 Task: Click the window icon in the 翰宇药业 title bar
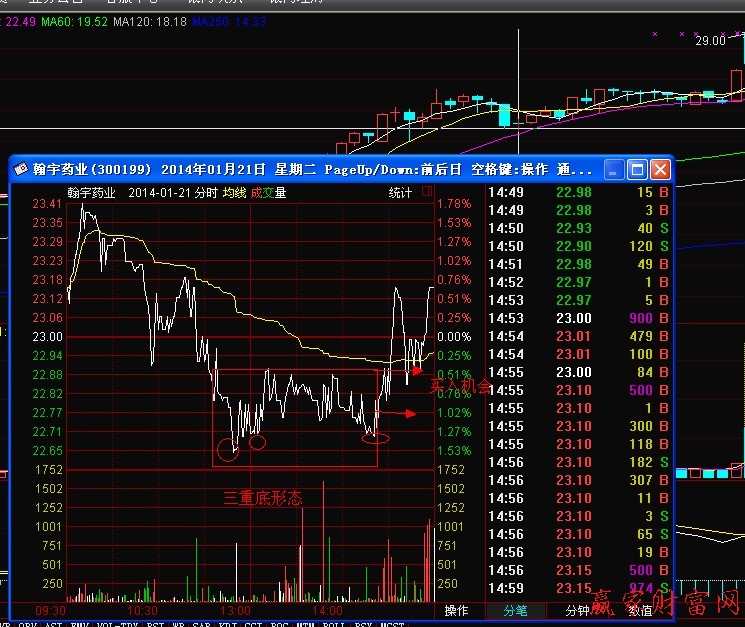20,169
